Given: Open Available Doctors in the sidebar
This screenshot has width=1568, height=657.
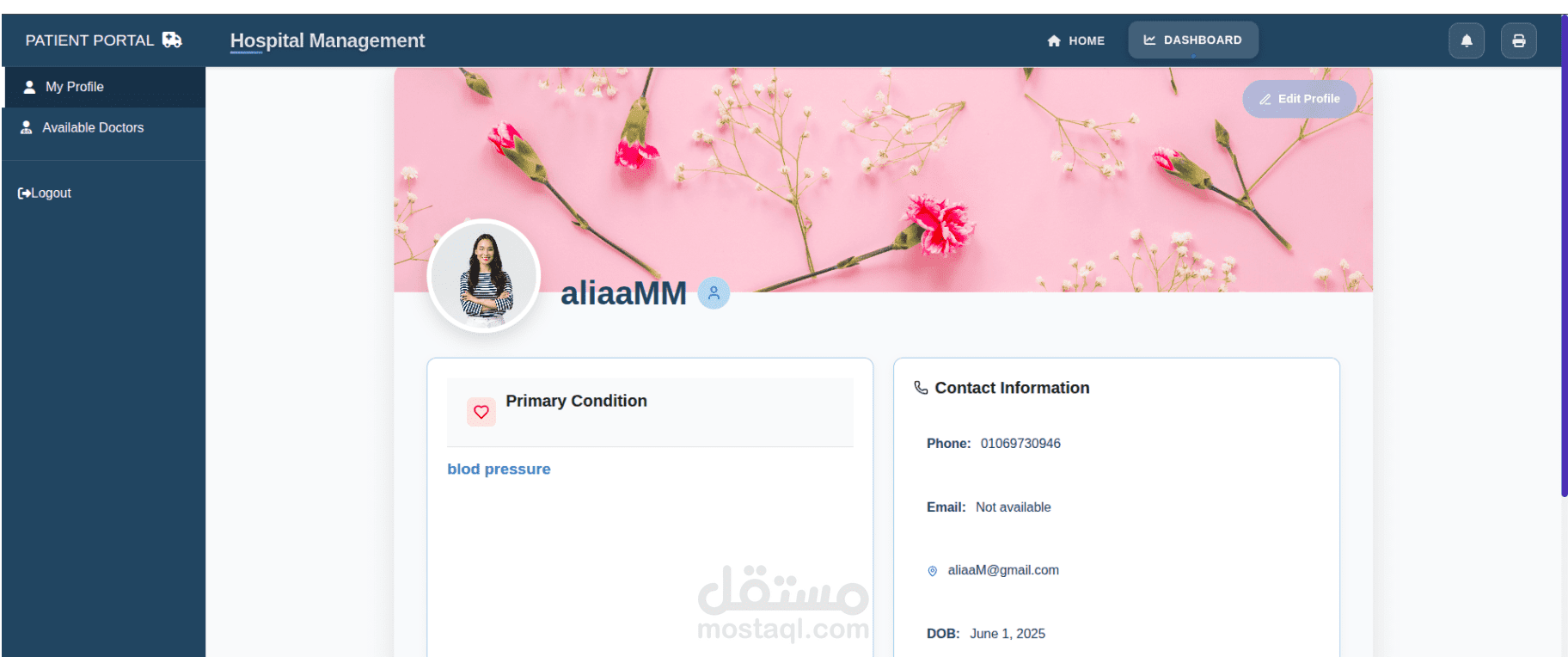Looking at the screenshot, I should (x=105, y=127).
